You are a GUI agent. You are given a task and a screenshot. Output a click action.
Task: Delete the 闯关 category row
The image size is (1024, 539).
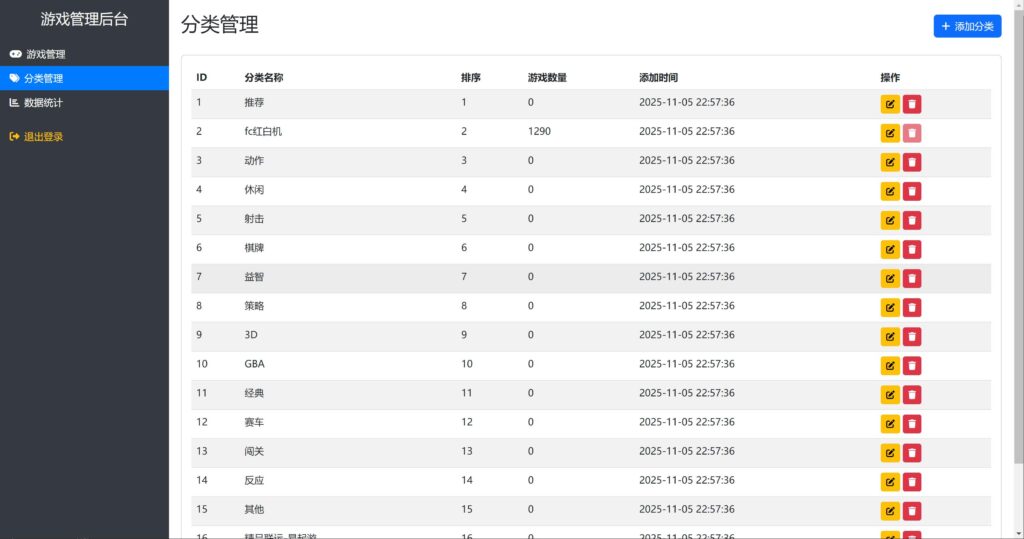coord(912,453)
